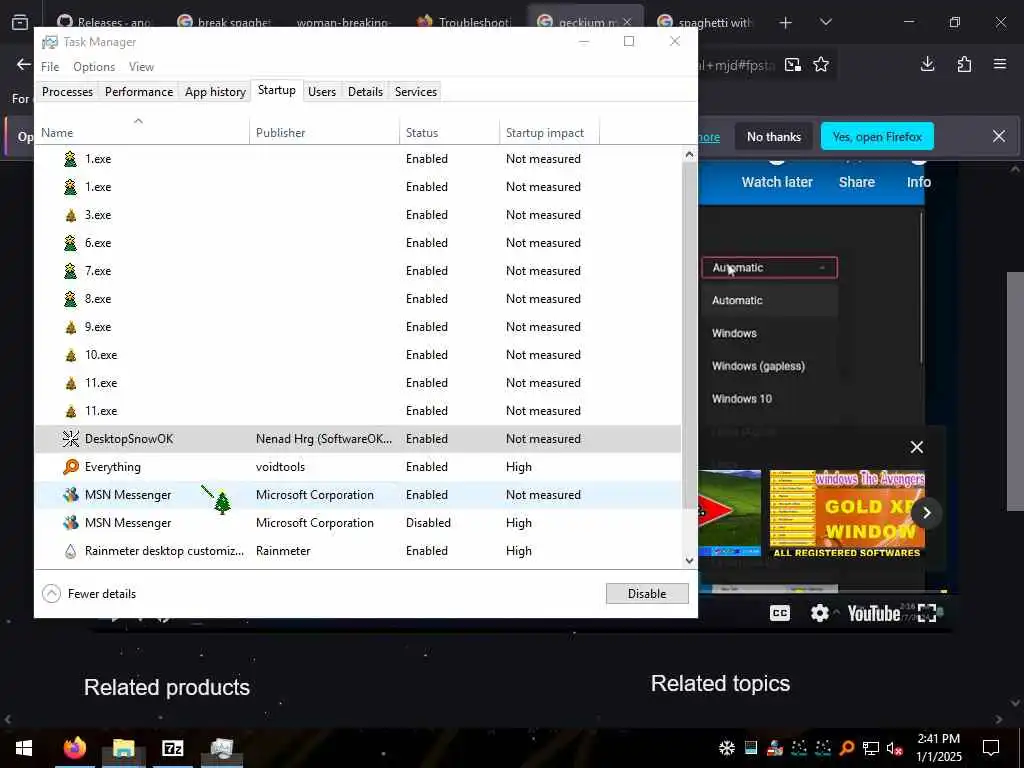Click the Disable button in Task Manager

(647, 594)
